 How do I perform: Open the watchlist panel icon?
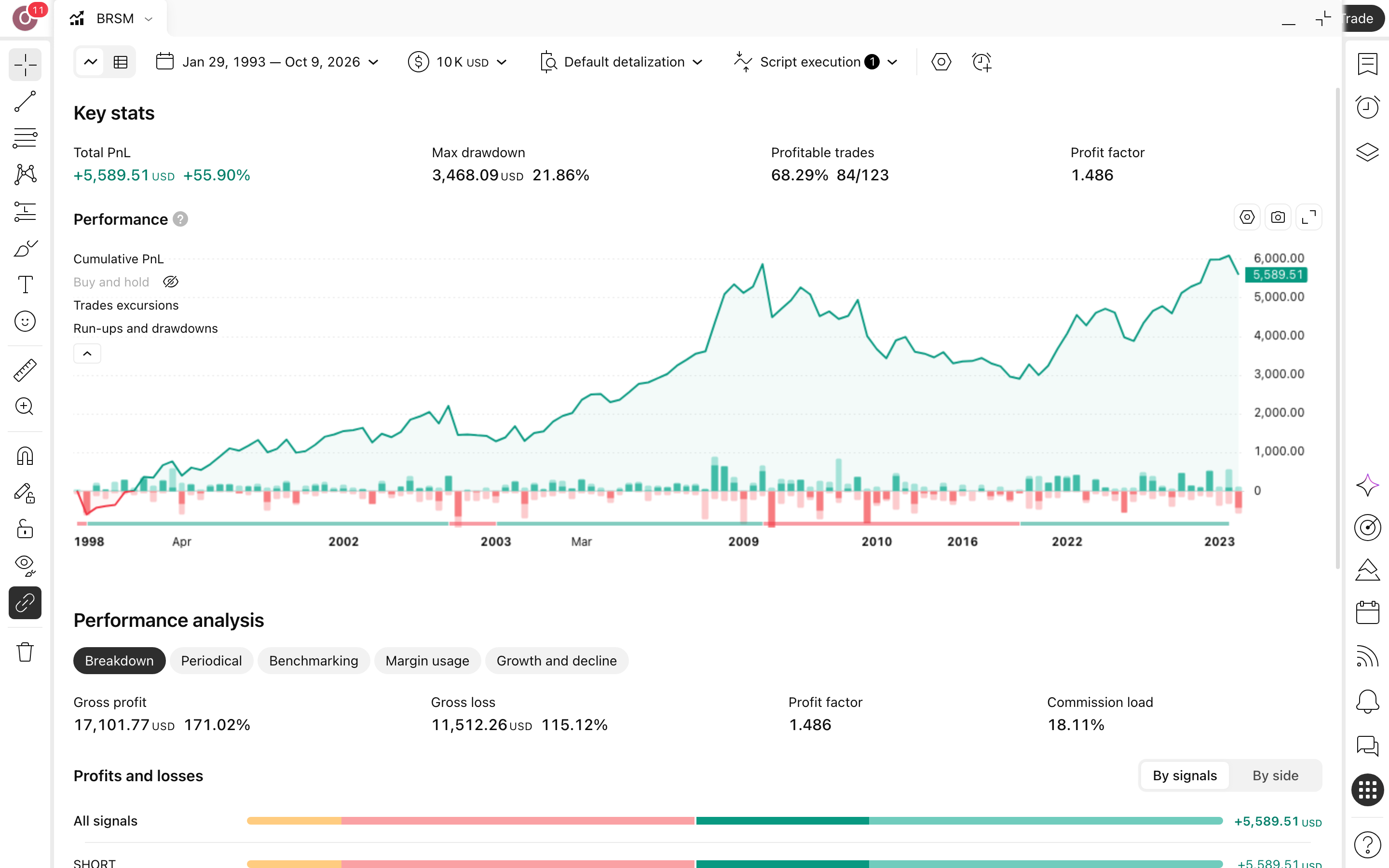click(1367, 64)
